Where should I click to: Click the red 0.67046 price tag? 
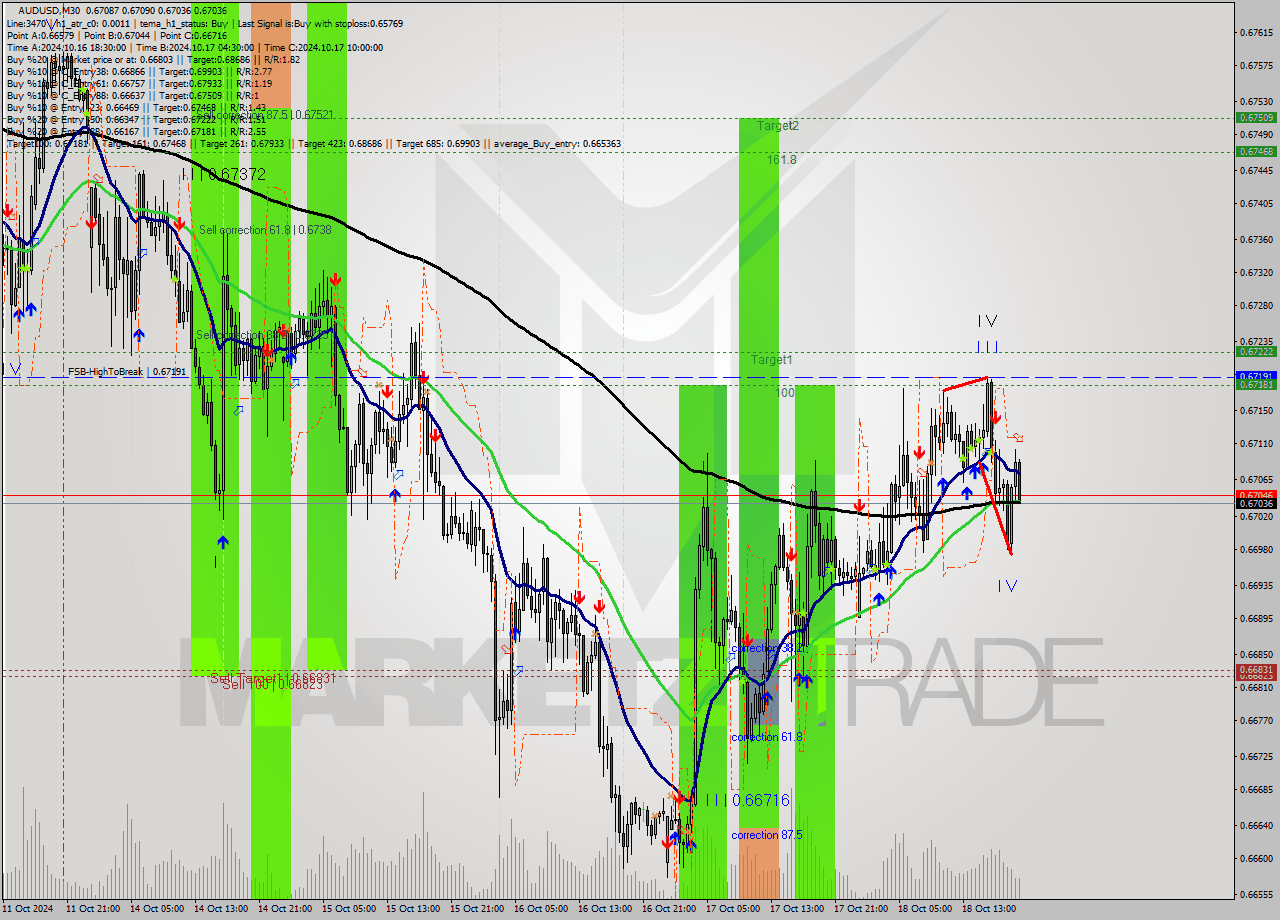point(1256,494)
